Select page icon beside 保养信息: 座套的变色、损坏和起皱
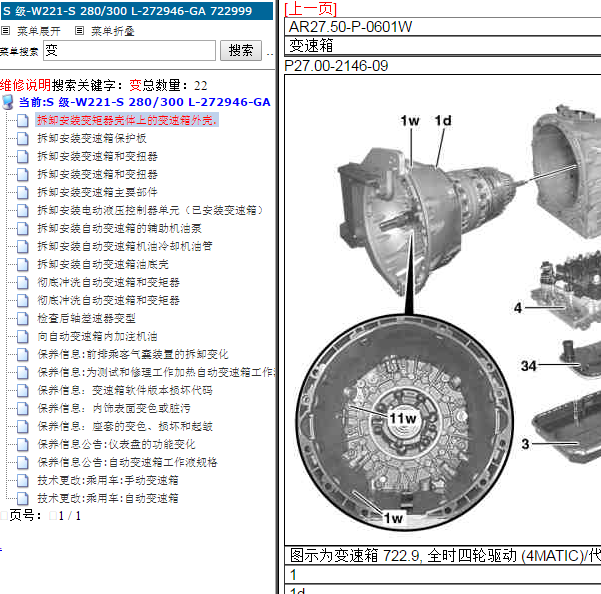The width and height of the screenshot is (601, 594). pyautogui.click(x=23, y=427)
